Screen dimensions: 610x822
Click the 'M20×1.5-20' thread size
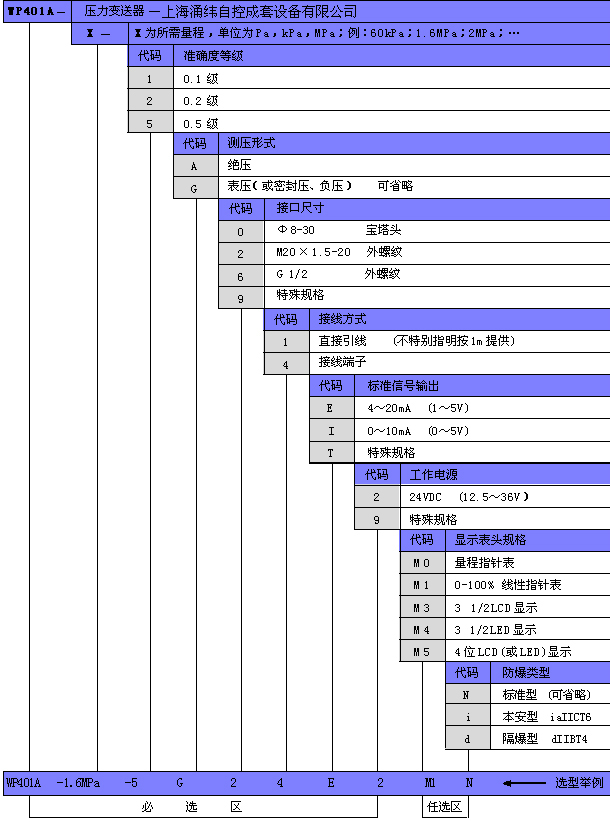313,252
